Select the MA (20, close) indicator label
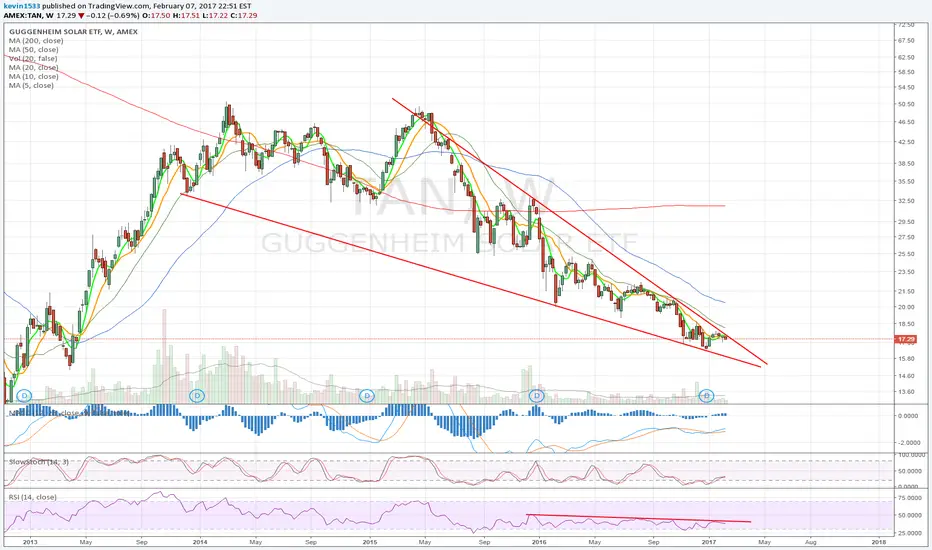The width and height of the screenshot is (932, 550). (x=33, y=67)
